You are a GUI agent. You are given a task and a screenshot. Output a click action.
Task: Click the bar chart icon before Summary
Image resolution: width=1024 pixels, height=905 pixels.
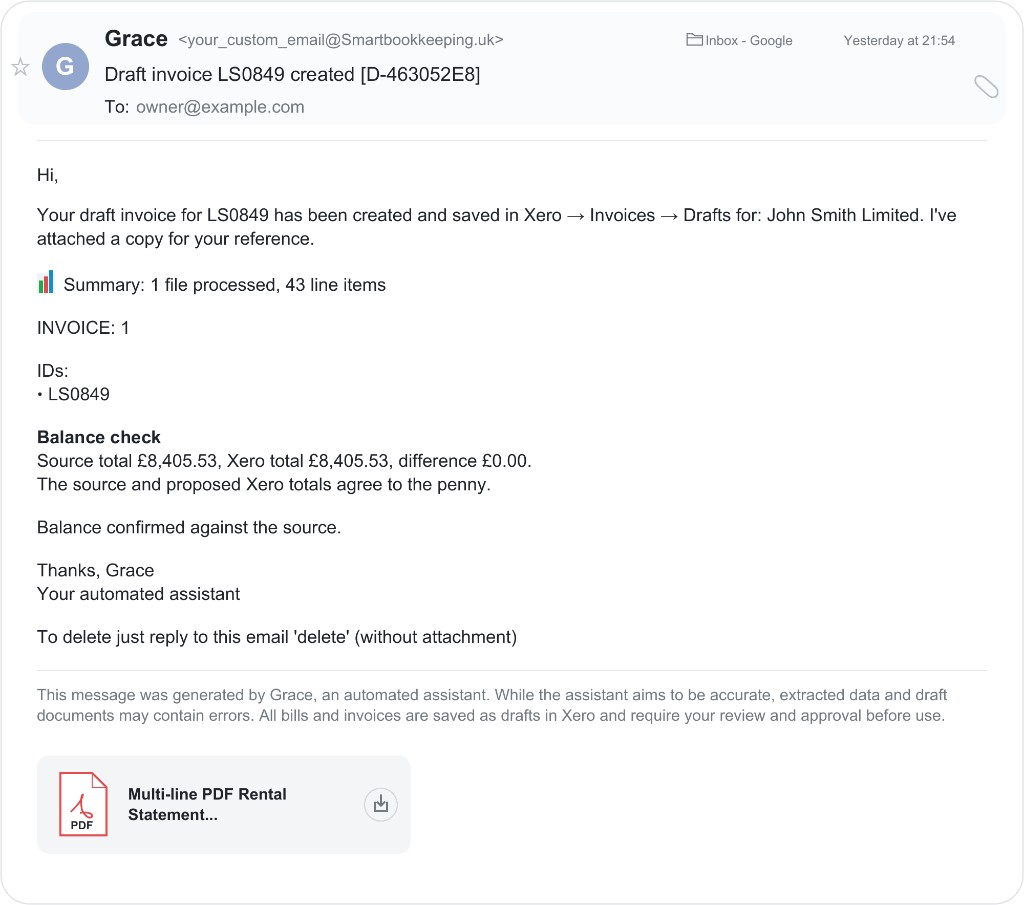click(x=46, y=283)
